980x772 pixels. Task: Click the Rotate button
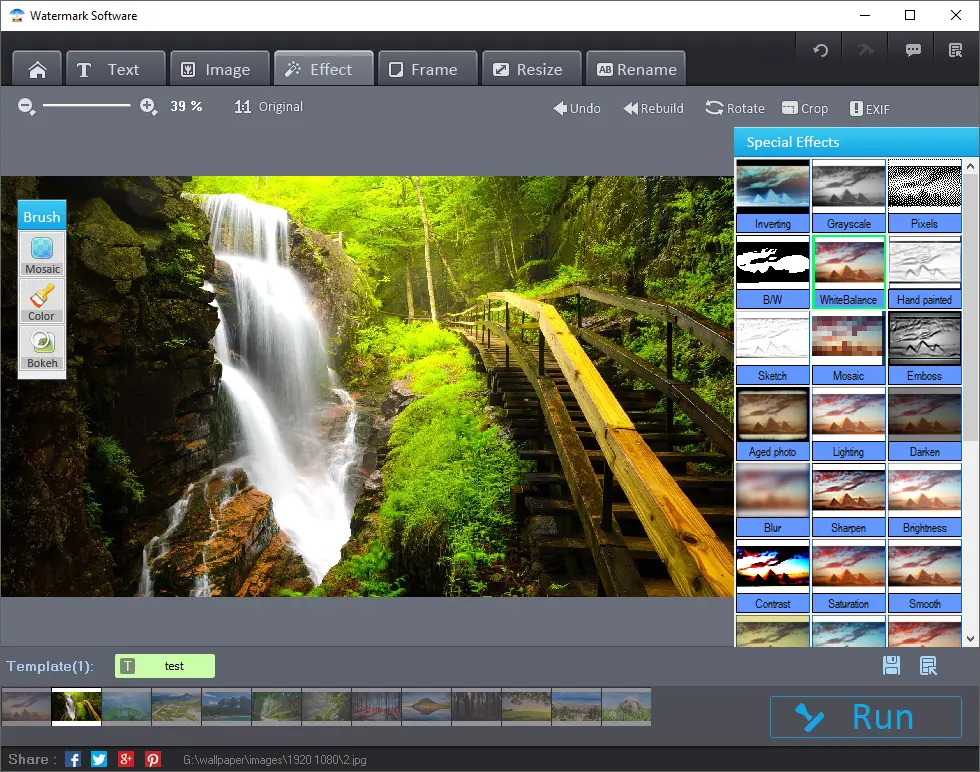[x=735, y=108]
